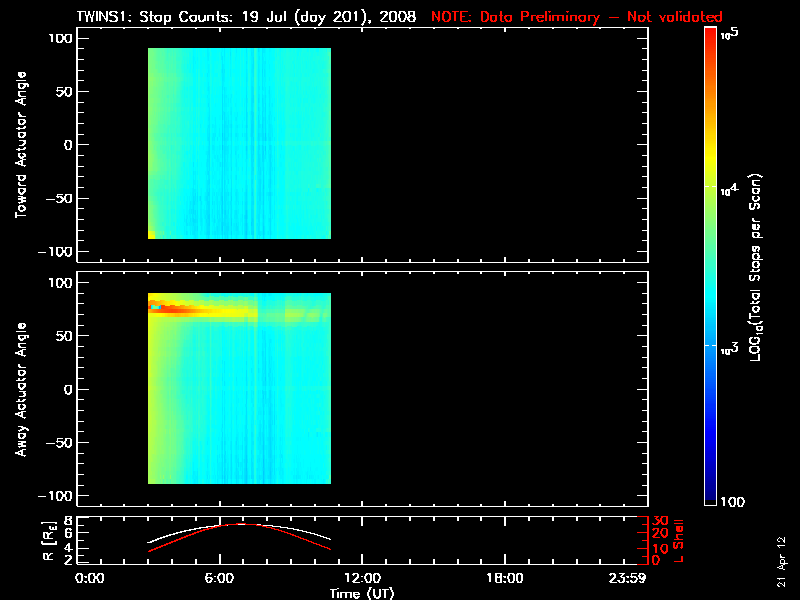This screenshot has width=800, height=600.
Task: Click the -100 tick label on Away panel
Action: pyautogui.click(x=55, y=496)
